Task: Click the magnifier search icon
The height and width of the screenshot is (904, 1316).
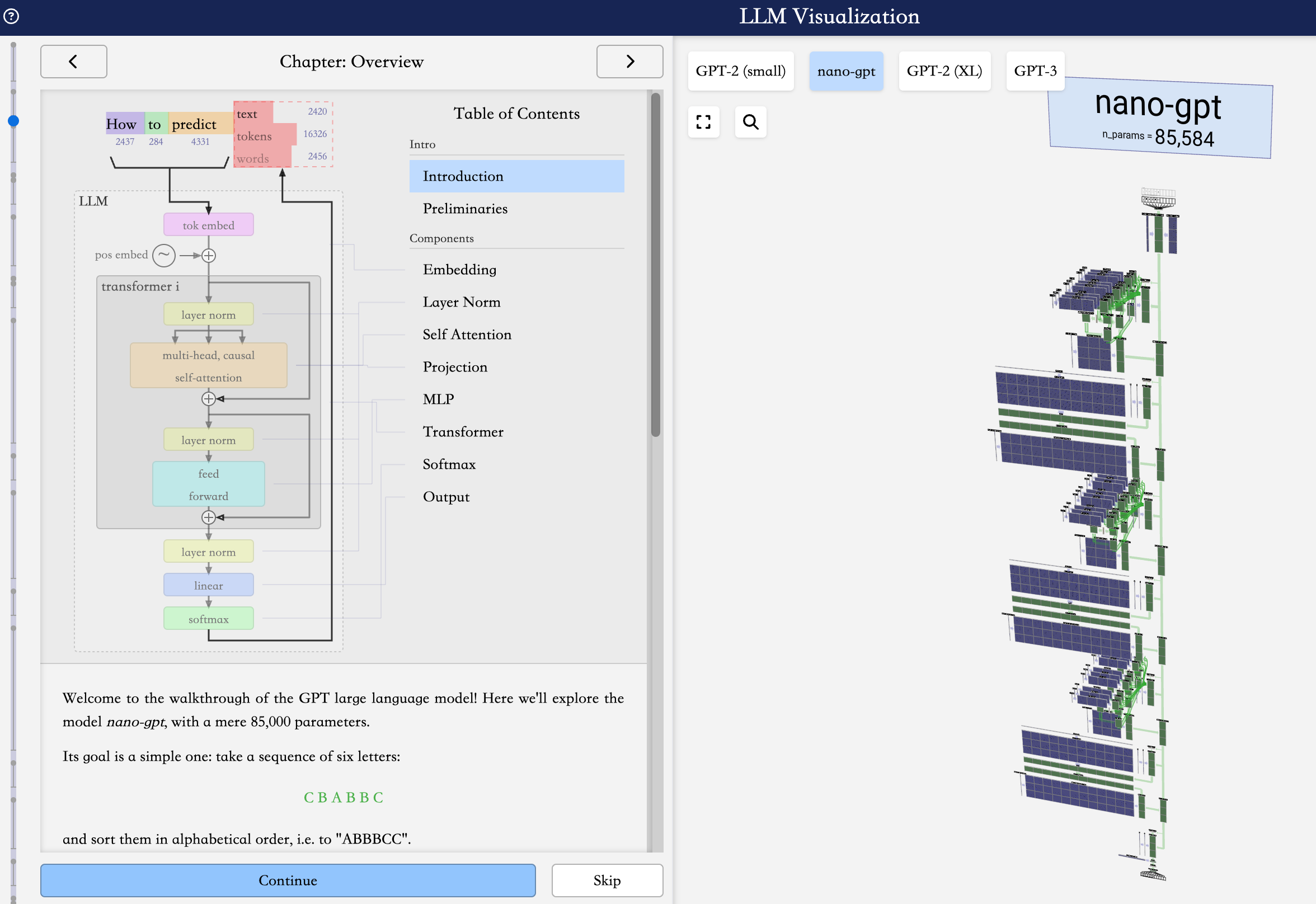Action: pyautogui.click(x=750, y=122)
